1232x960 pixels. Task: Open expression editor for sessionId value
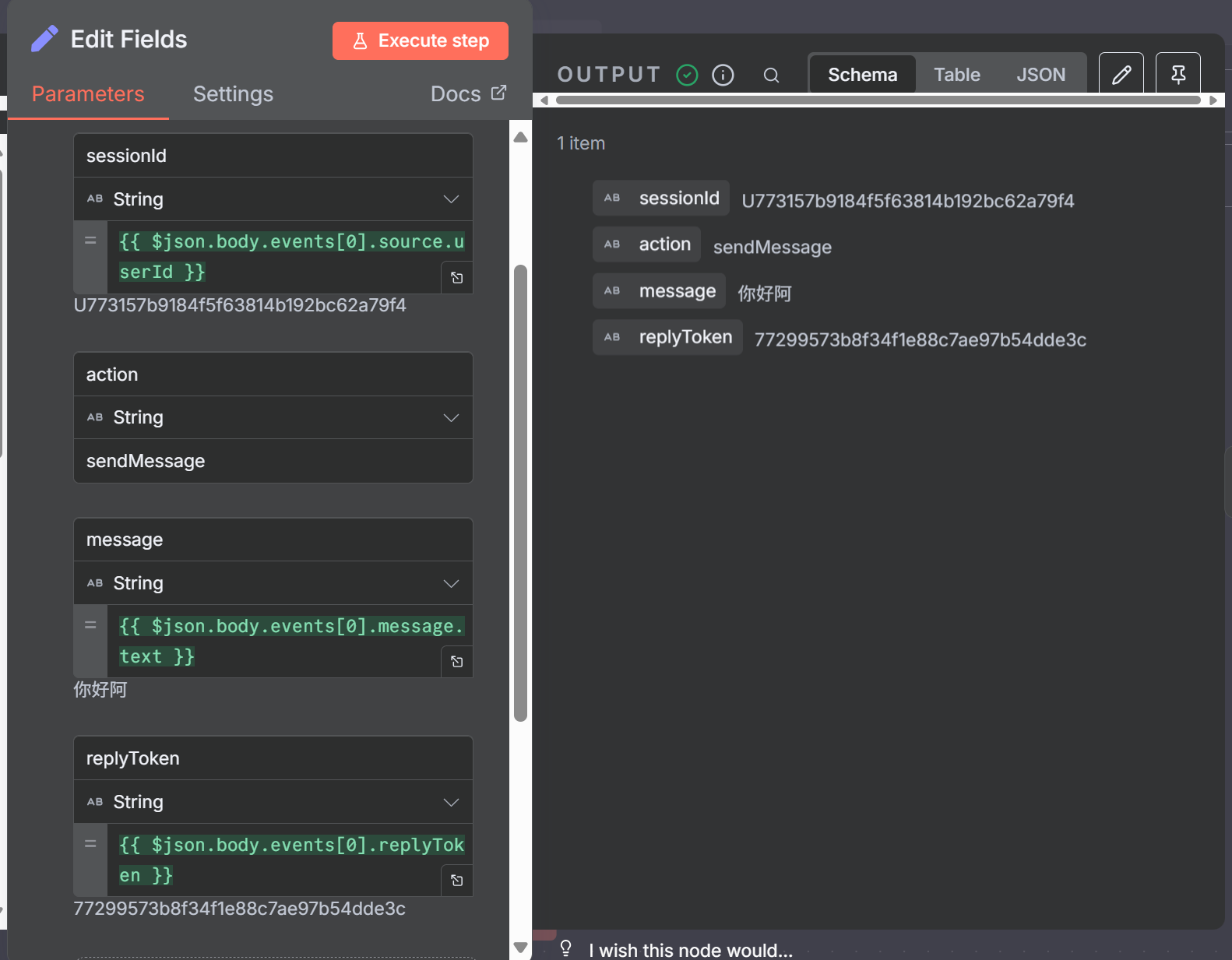[x=457, y=278]
